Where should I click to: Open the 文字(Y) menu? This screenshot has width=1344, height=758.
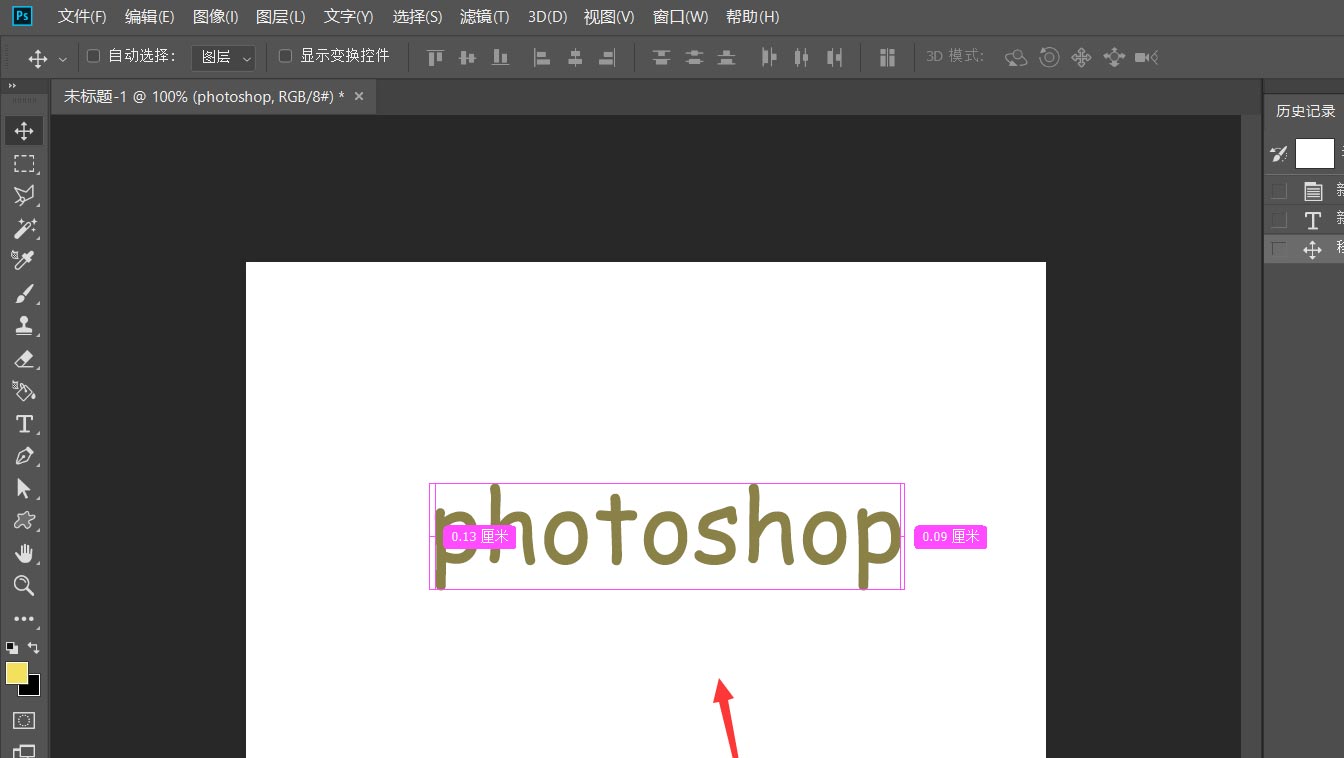(349, 17)
